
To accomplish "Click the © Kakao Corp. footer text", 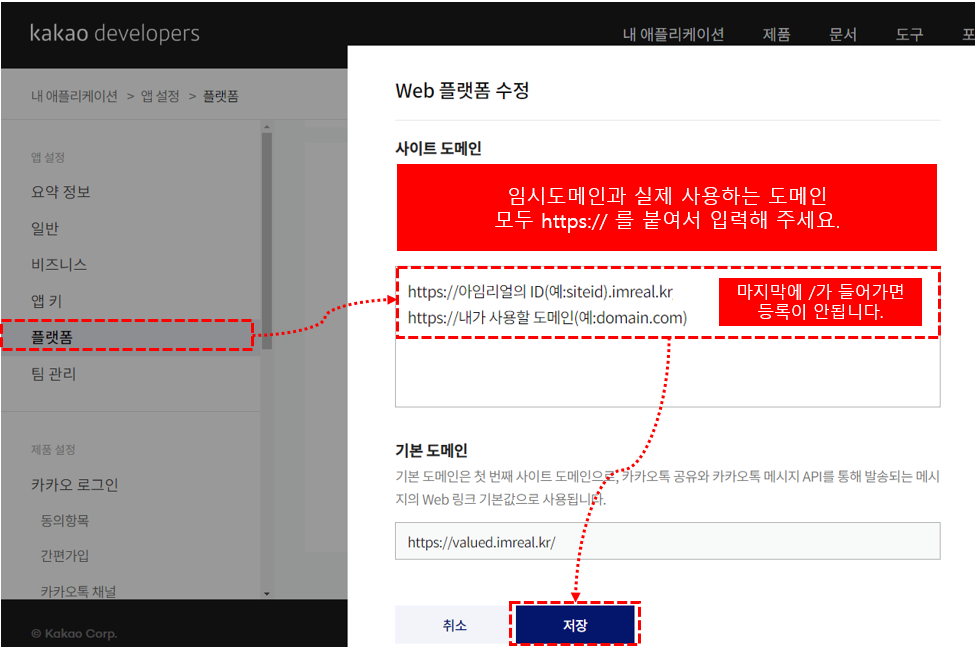I will 74,634.
